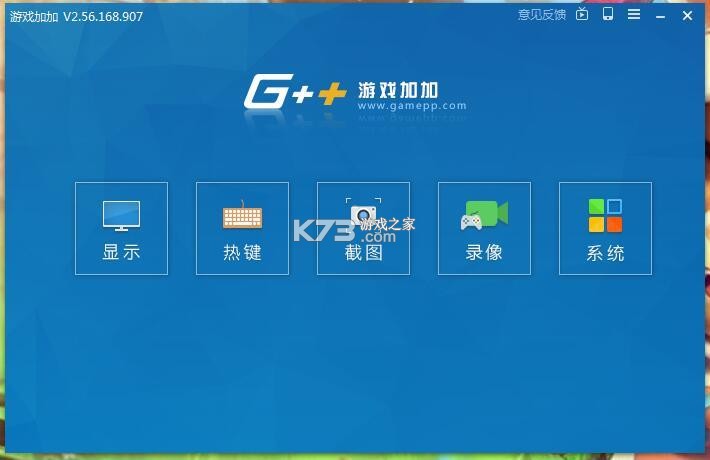Click the mobile phone icon in title bar
This screenshot has width=710, height=460.
(608, 14)
